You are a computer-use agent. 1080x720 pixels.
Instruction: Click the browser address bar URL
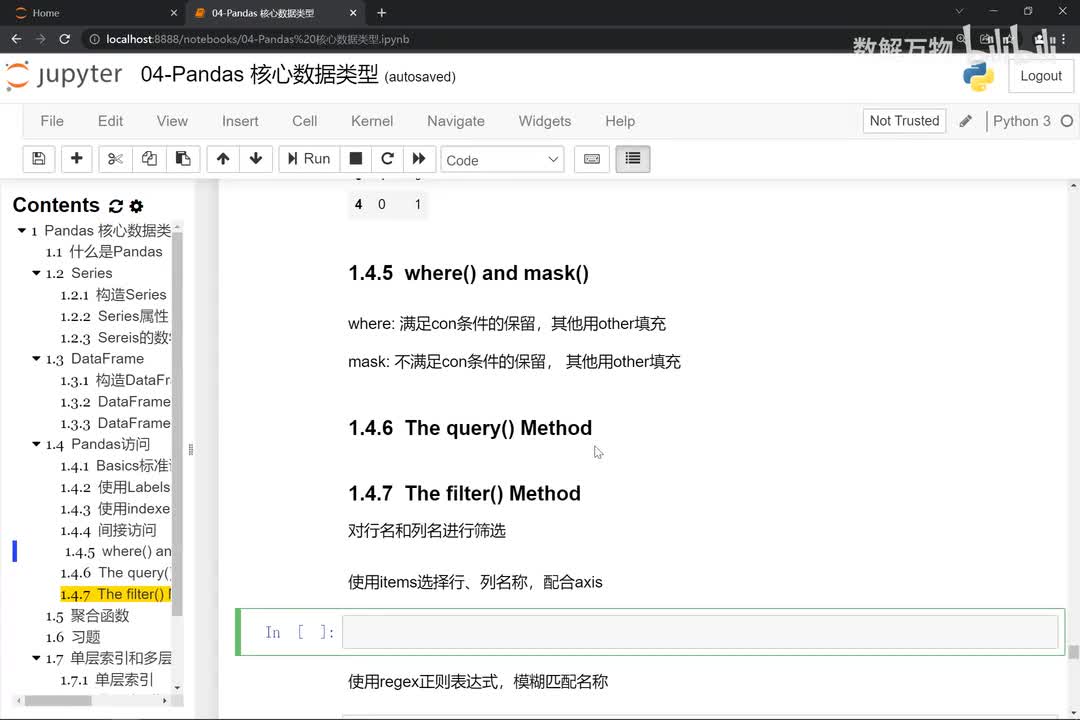pyautogui.click(x=258, y=39)
